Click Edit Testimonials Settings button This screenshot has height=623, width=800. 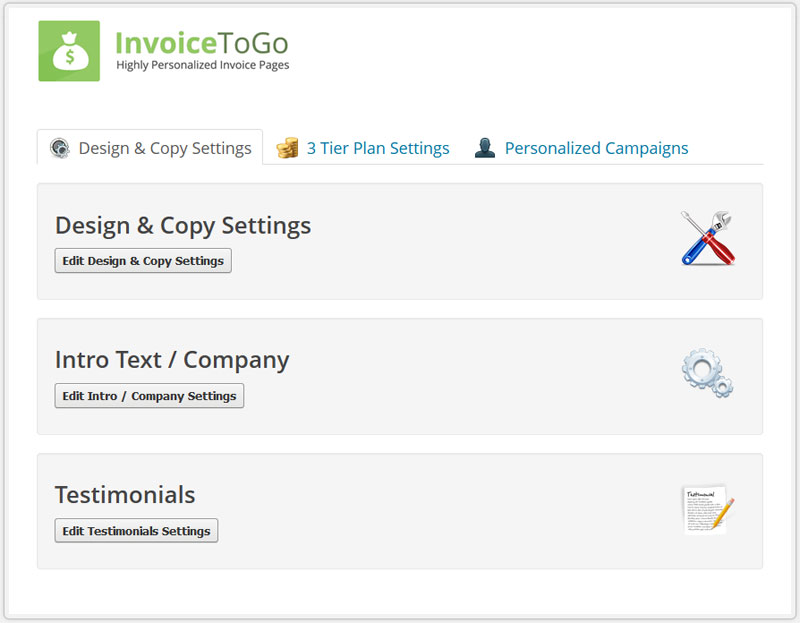click(x=136, y=531)
